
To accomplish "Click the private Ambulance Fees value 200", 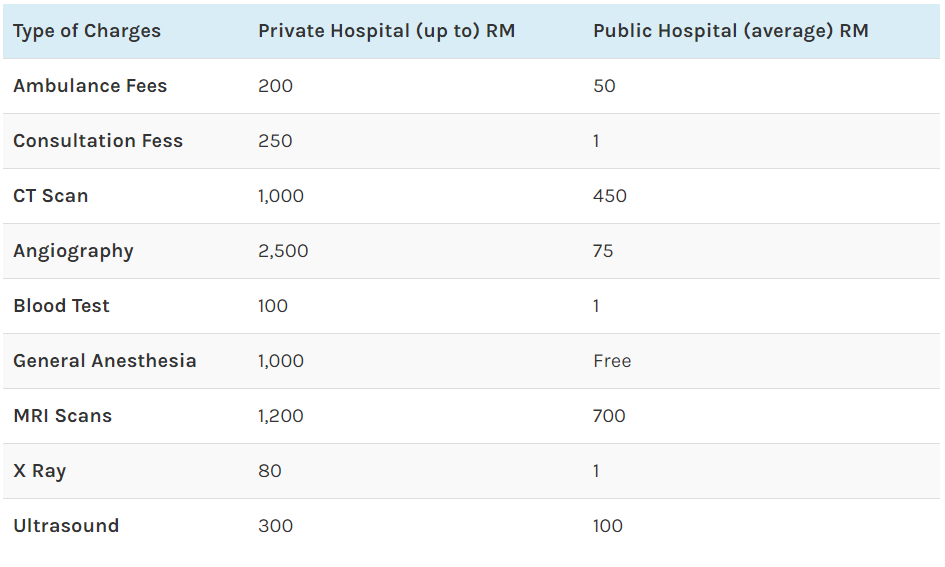I will coord(275,86).
